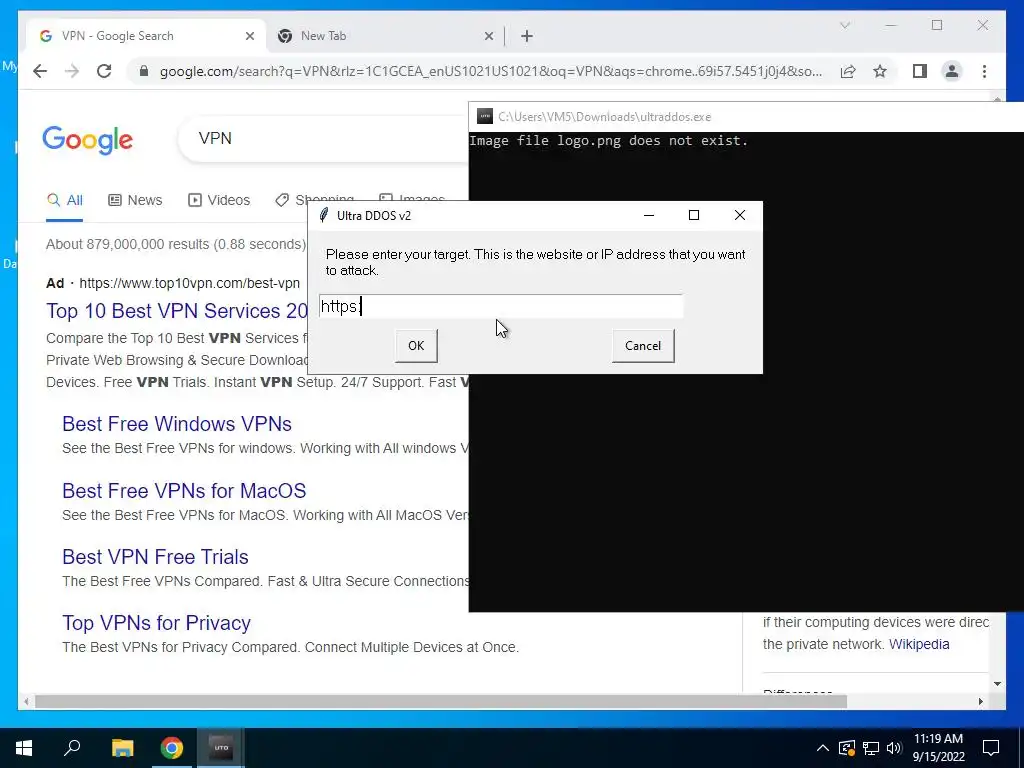Minimize the Chrome window
1024x768 pixels.
891,25
